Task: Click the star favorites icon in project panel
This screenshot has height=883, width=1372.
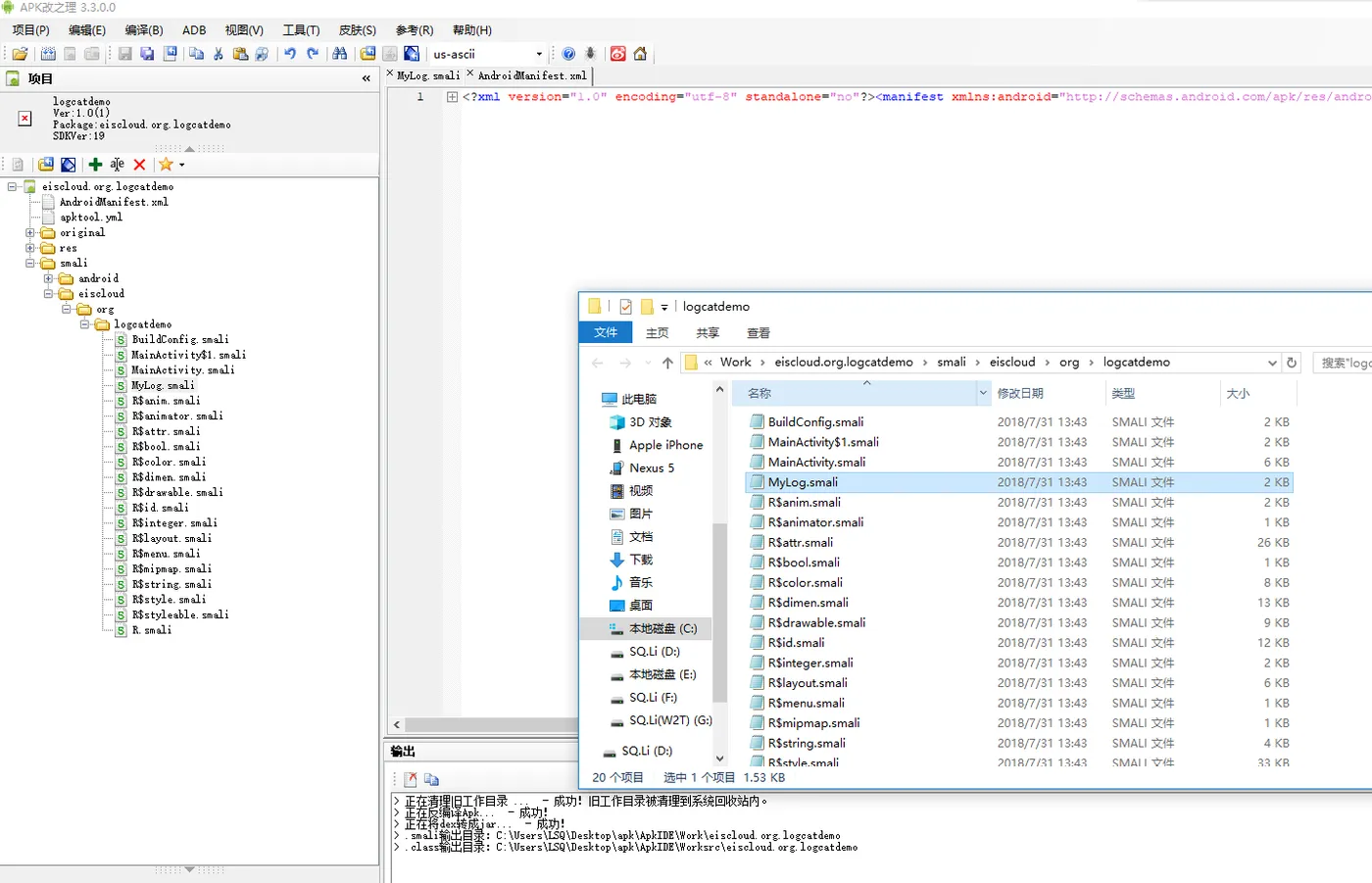Action: pyautogui.click(x=166, y=165)
